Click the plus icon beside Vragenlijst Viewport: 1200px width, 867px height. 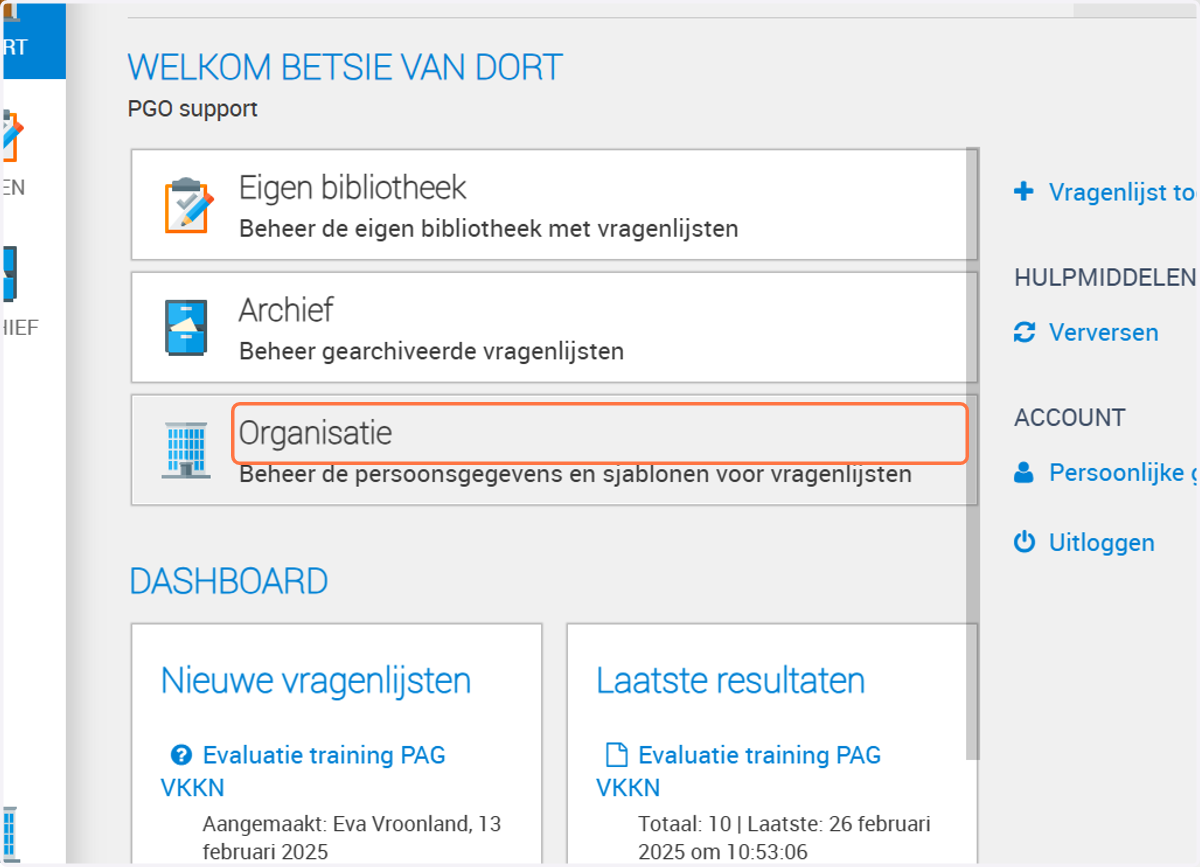click(x=1023, y=191)
